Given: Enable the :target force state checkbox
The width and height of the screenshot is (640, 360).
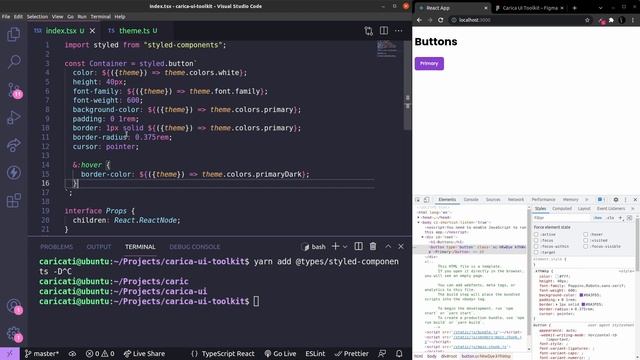Looking at the screenshot, I should (536, 252).
